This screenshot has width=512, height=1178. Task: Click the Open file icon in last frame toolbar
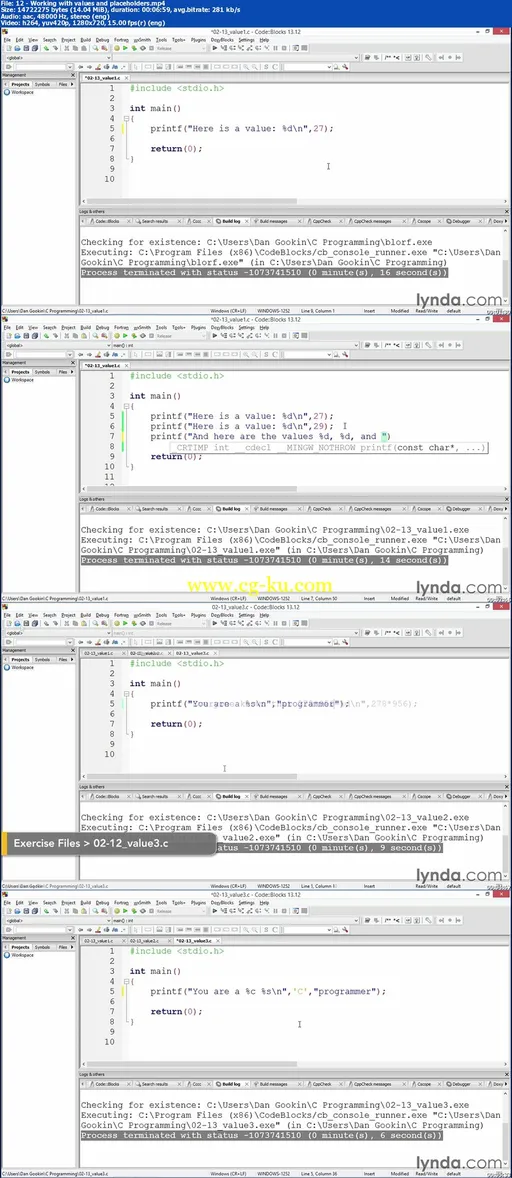(x=15, y=911)
